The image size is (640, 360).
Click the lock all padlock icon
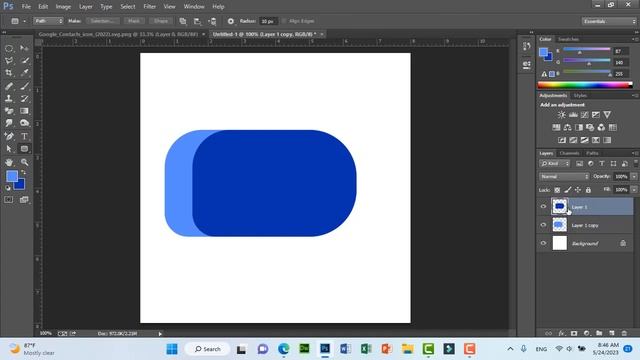pyautogui.click(x=588, y=190)
